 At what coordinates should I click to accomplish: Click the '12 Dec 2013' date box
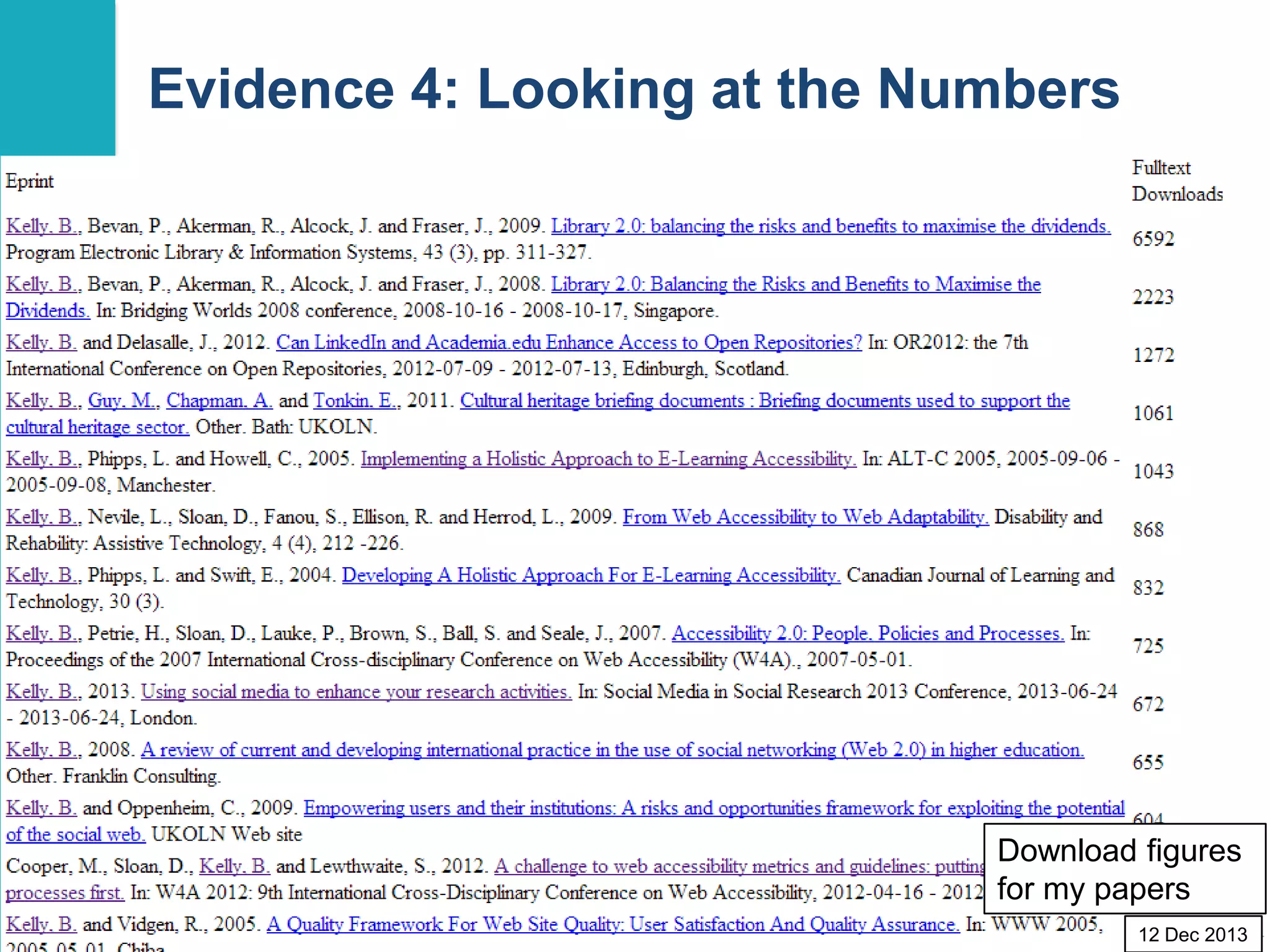(x=1192, y=934)
